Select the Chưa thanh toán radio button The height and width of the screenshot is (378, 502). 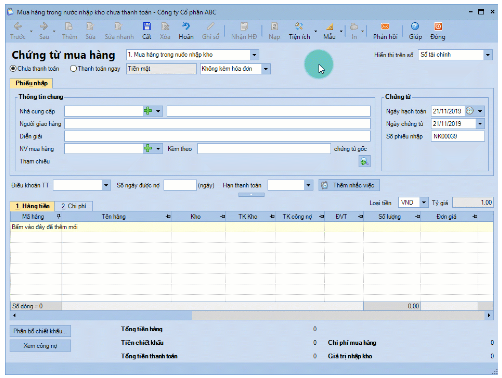pyautogui.click(x=13, y=69)
